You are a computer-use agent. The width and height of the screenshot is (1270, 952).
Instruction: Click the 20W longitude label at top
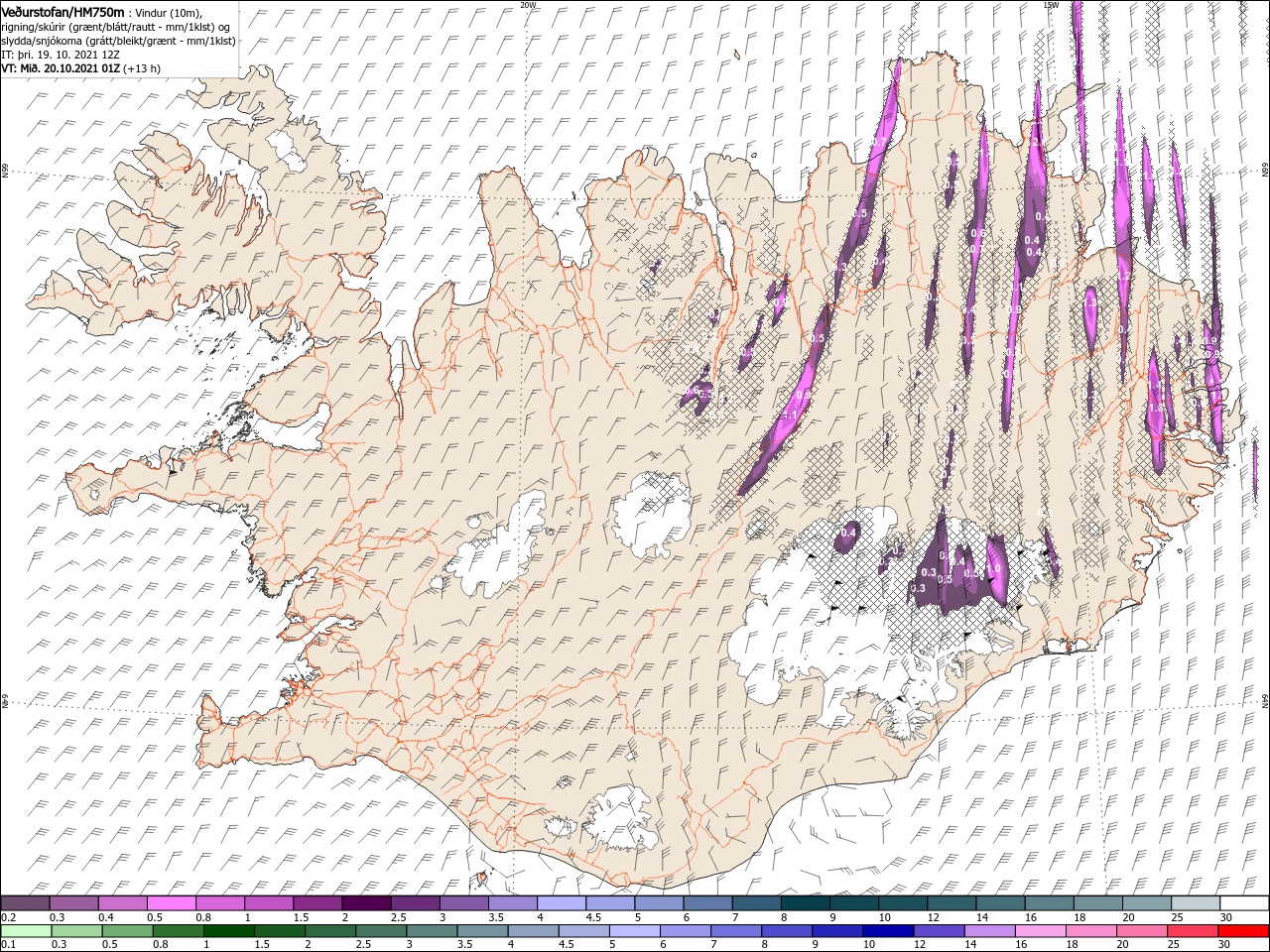point(528,5)
